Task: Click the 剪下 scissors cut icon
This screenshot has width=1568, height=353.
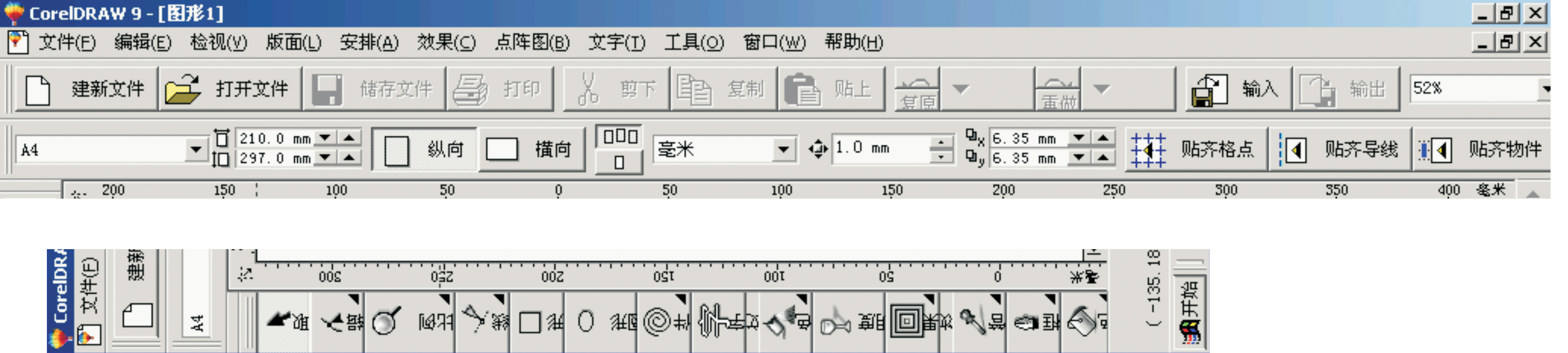Action: pyautogui.click(x=588, y=89)
